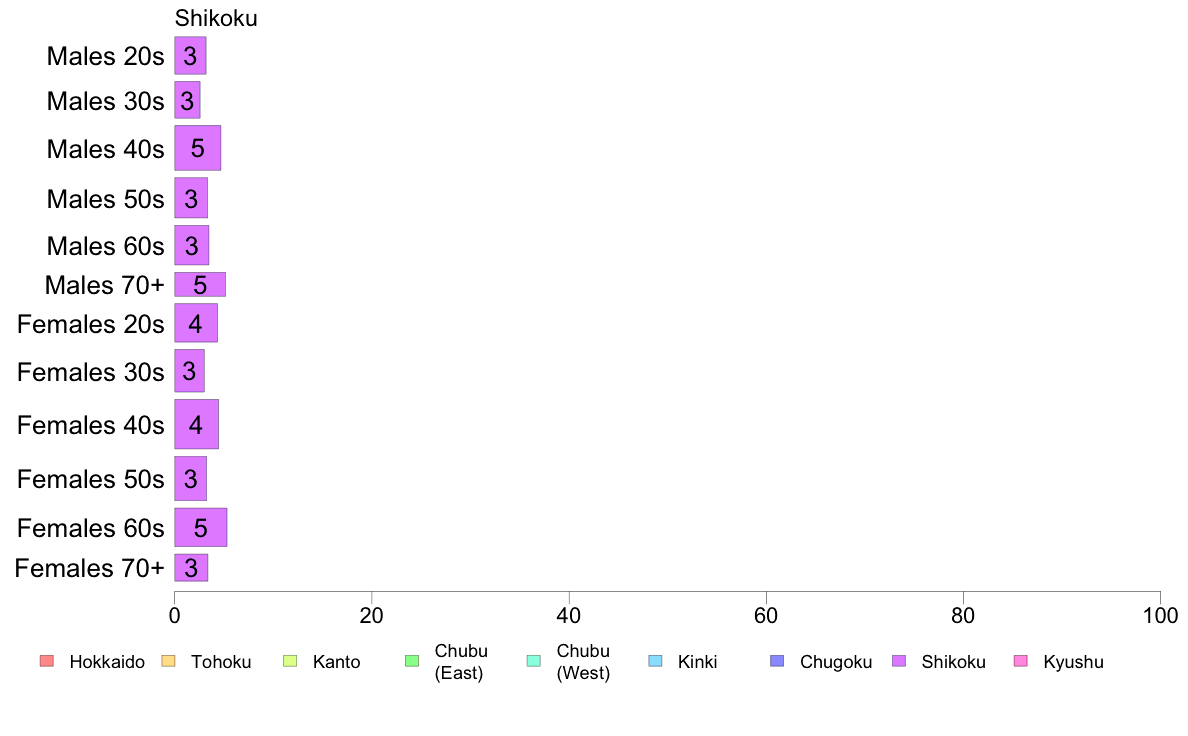
Task: Click the Kinki legend color swatch
Action: [655, 661]
